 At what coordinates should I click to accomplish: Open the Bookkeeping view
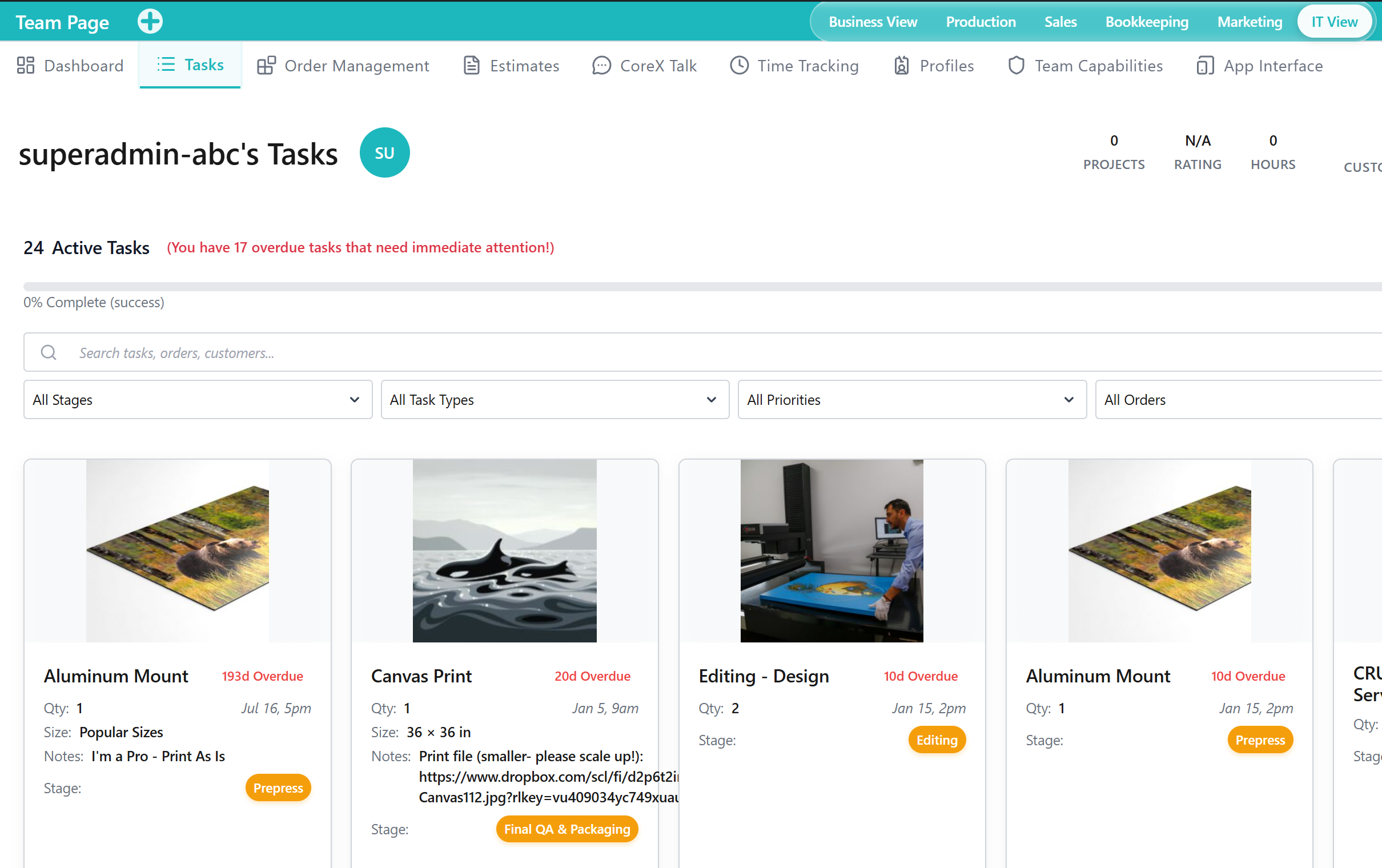point(1147,22)
